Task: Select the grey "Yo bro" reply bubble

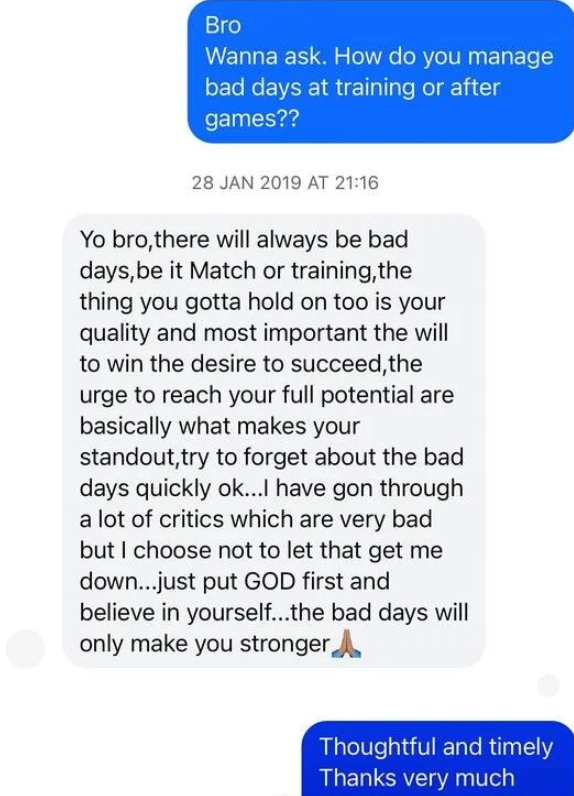Action: coord(274,441)
